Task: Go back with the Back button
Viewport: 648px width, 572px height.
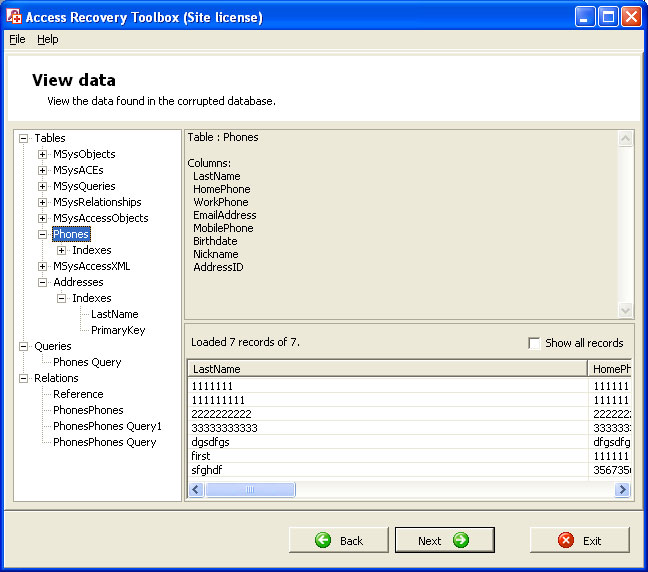Action: [x=339, y=540]
